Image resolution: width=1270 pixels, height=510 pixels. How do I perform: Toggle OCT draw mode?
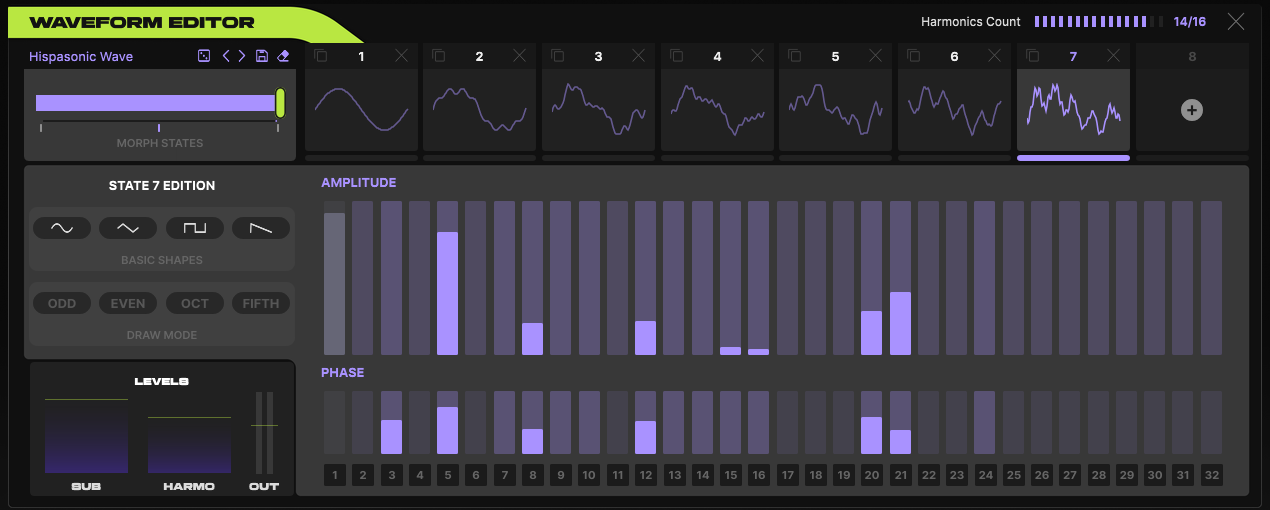tap(195, 303)
